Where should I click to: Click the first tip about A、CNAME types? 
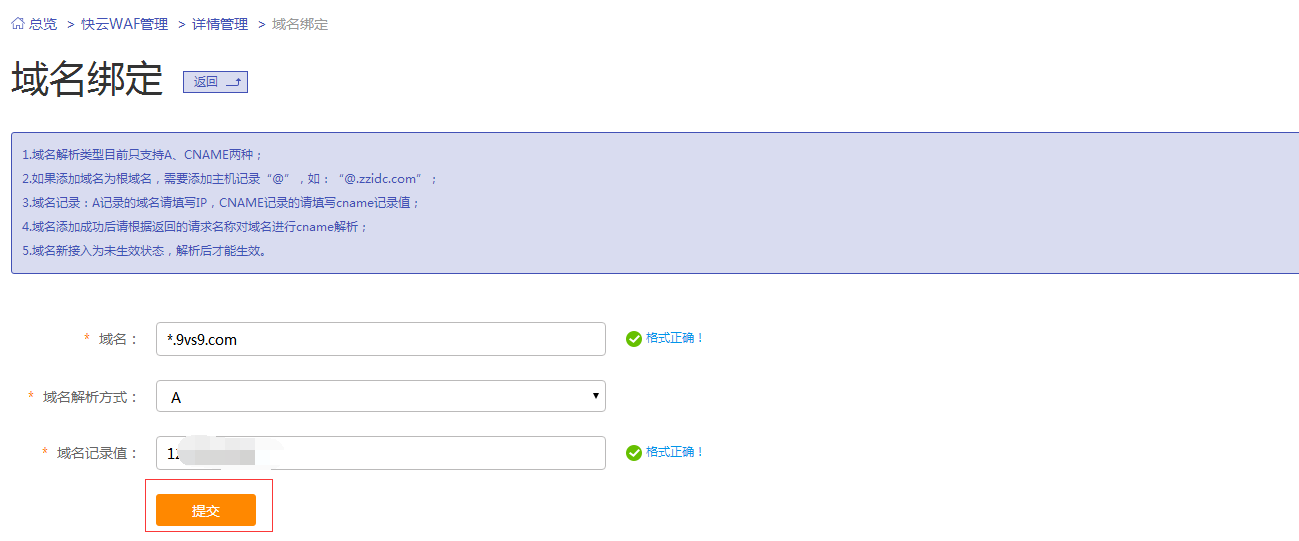tap(142, 155)
